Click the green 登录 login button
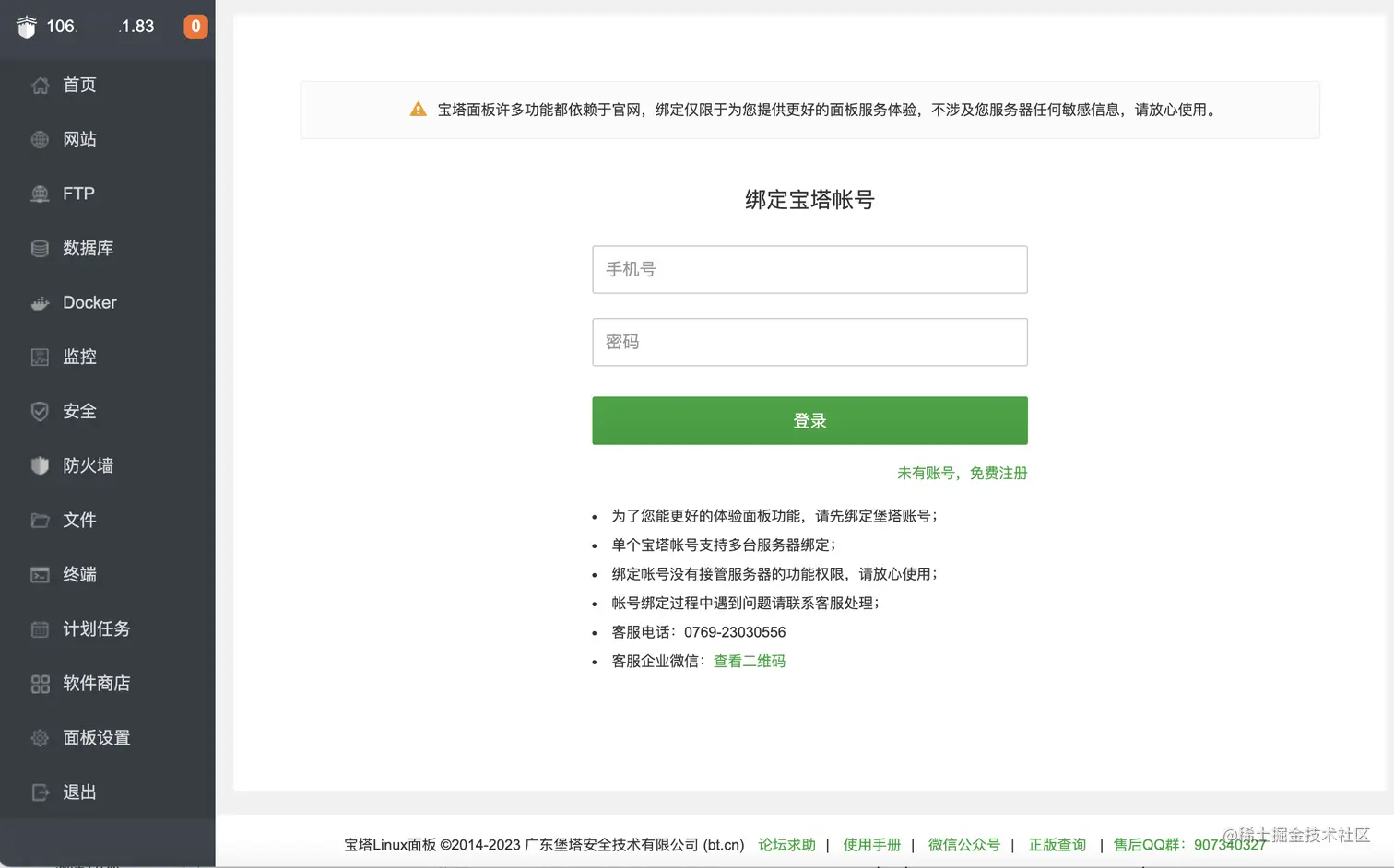 [x=809, y=420]
